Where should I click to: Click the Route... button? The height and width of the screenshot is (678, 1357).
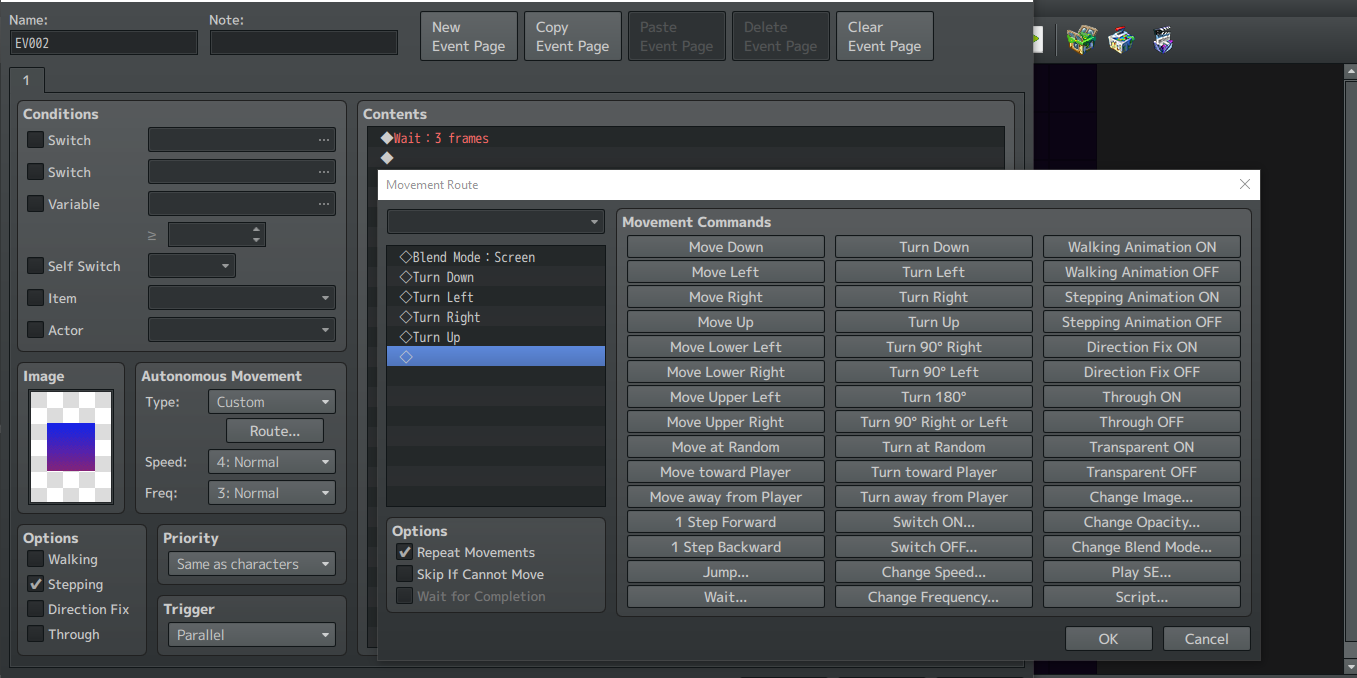(275, 431)
